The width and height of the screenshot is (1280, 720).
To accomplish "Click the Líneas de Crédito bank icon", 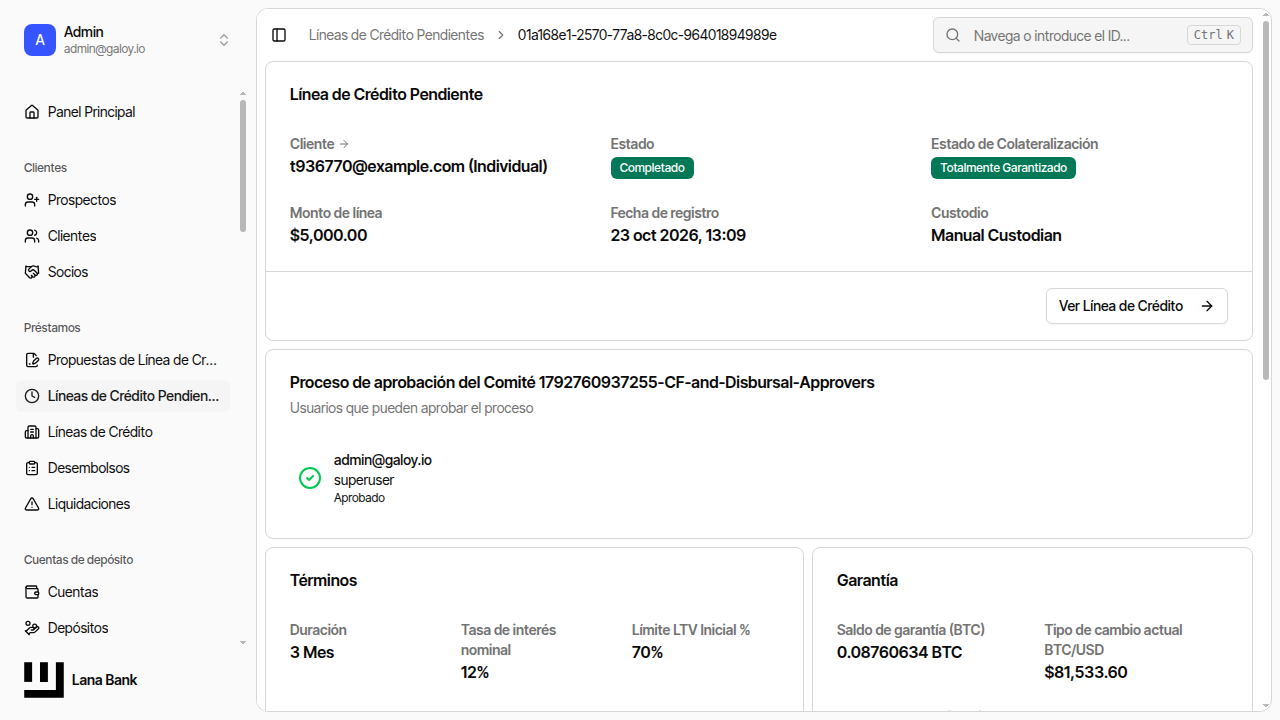I will 32,432.
